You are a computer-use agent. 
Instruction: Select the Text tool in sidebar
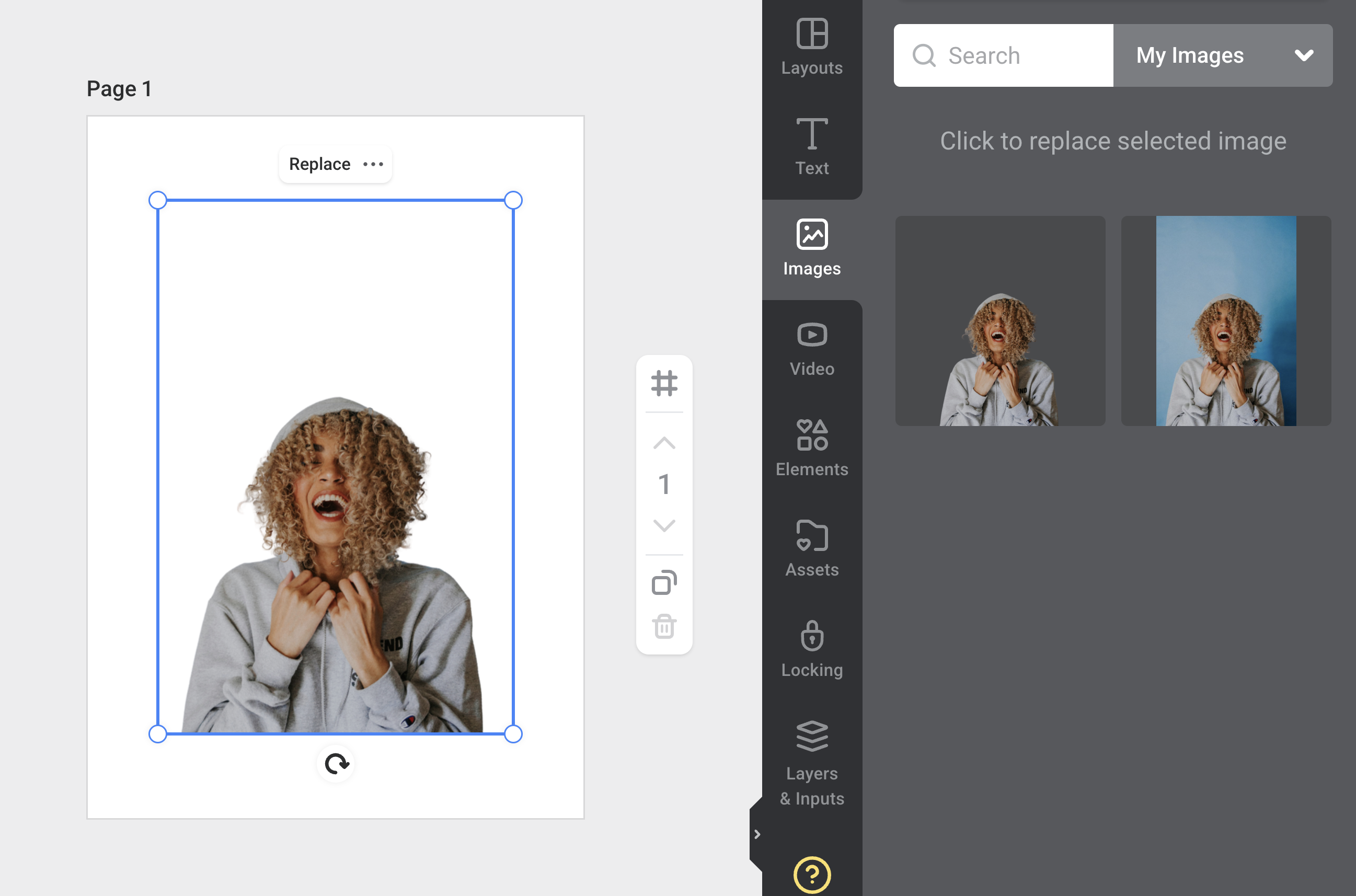[x=811, y=147]
